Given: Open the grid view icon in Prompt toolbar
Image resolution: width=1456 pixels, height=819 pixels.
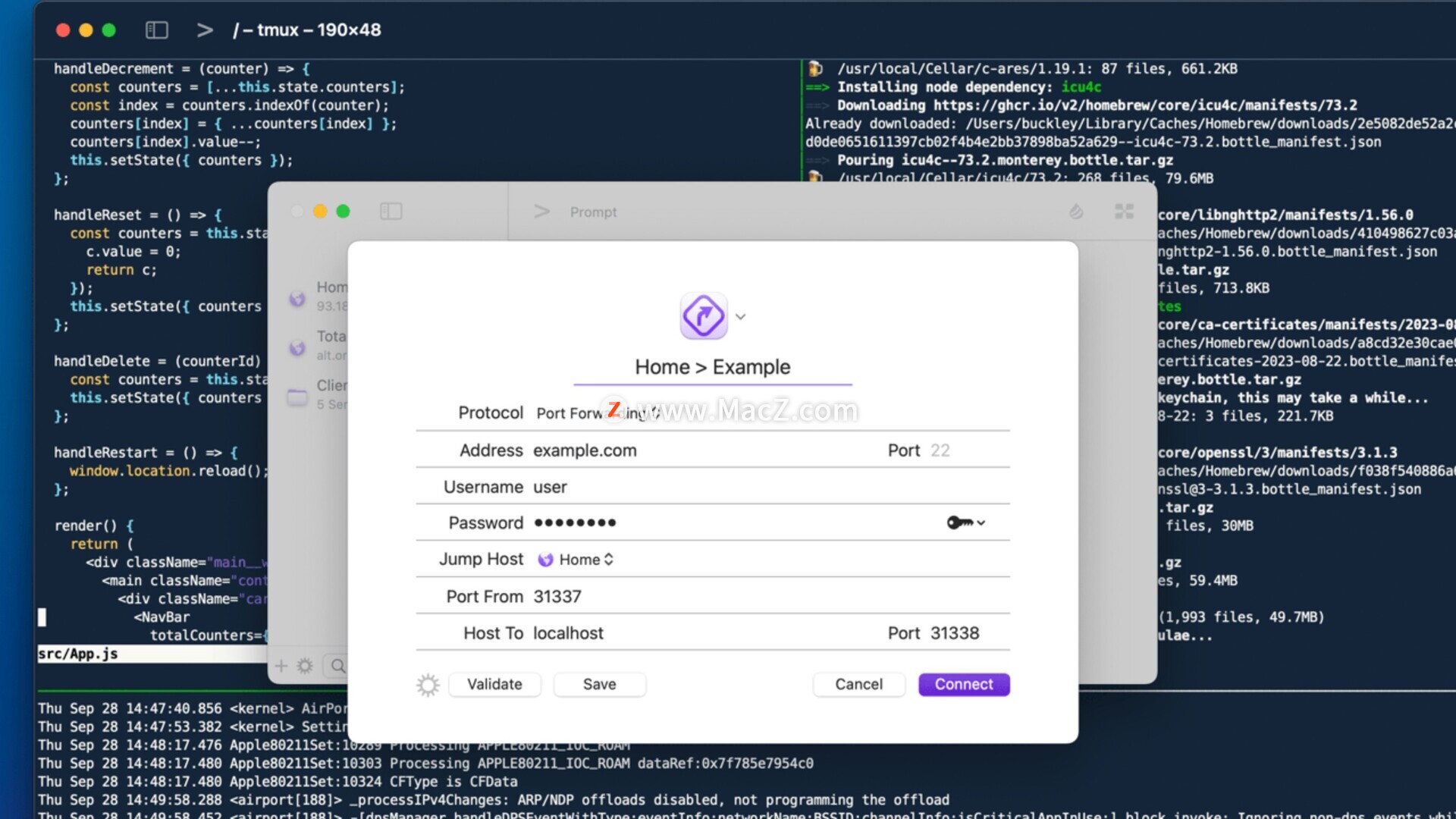Looking at the screenshot, I should (x=1124, y=212).
